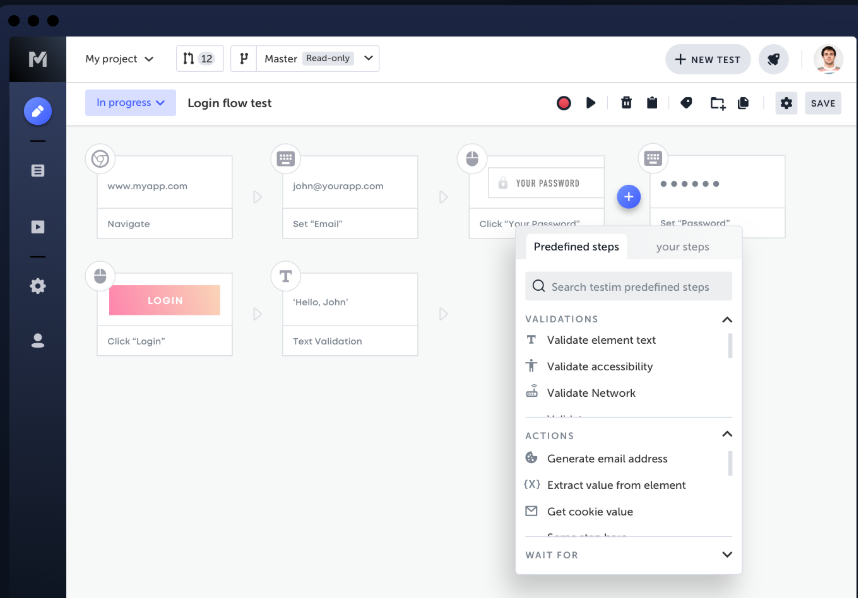The image size is (858, 598).
Task: Open the user profile sidebar icon
Action: 36,339
